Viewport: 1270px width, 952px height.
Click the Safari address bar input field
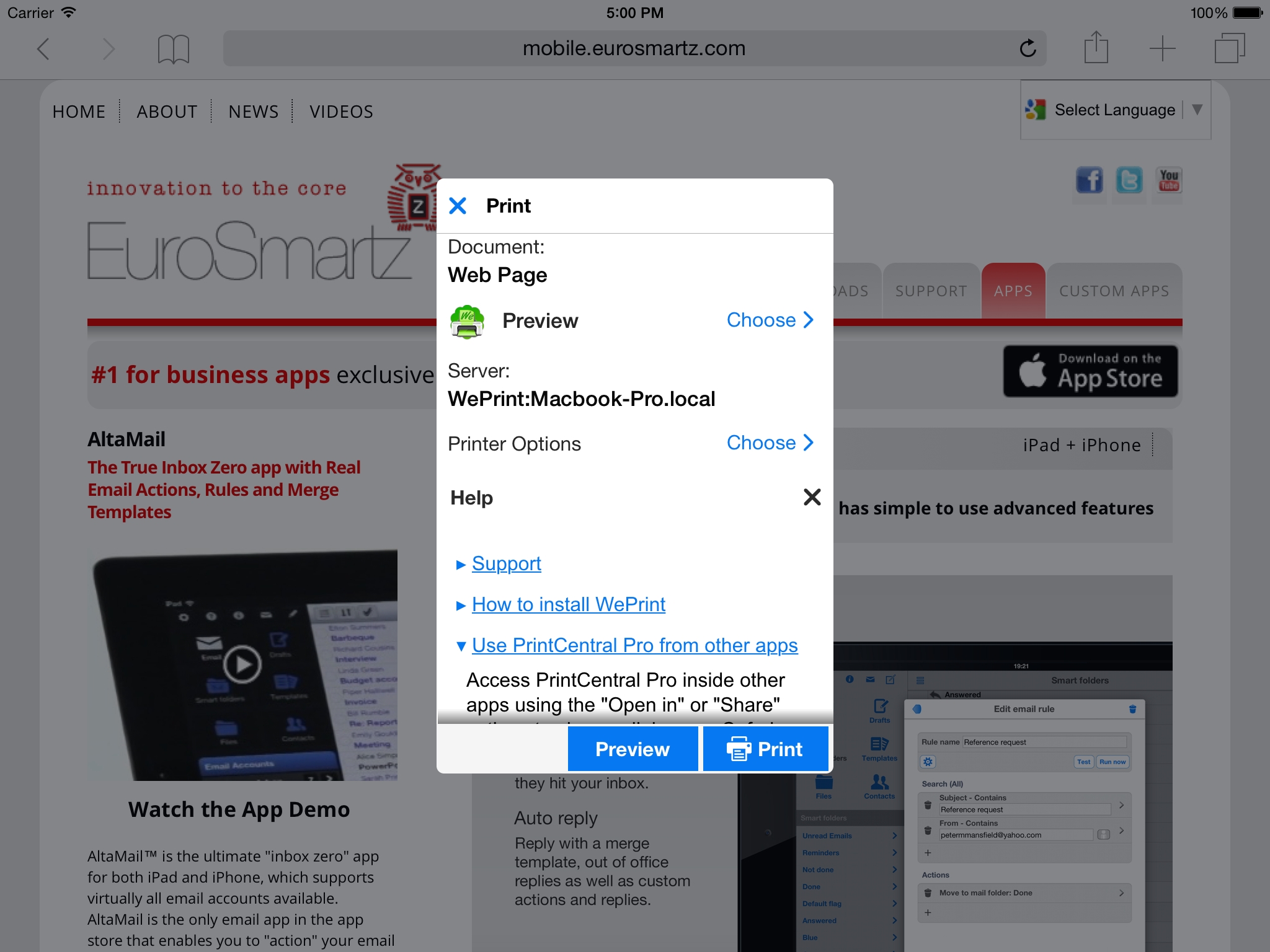634,47
